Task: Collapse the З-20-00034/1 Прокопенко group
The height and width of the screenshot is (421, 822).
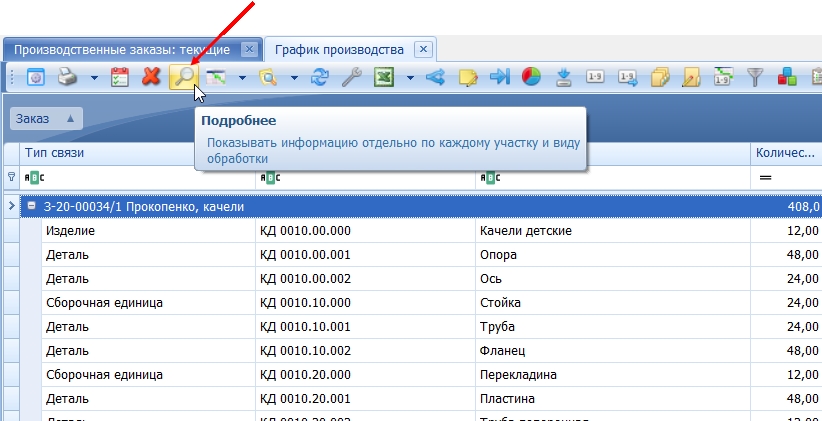Action: (x=31, y=207)
